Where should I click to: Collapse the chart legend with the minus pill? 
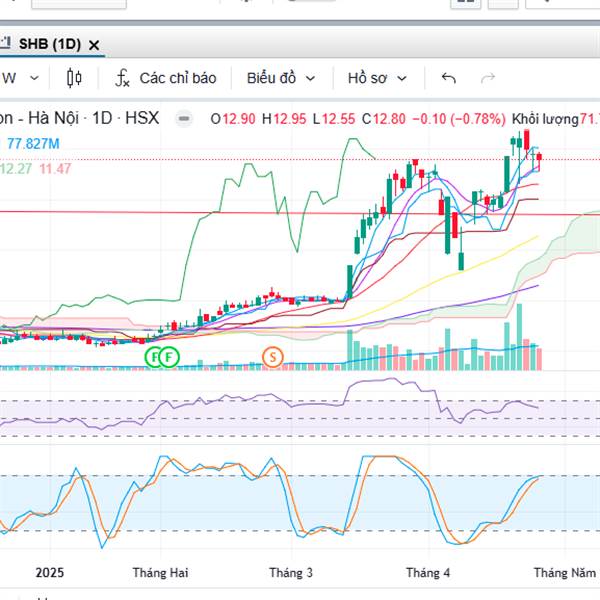pos(184,119)
